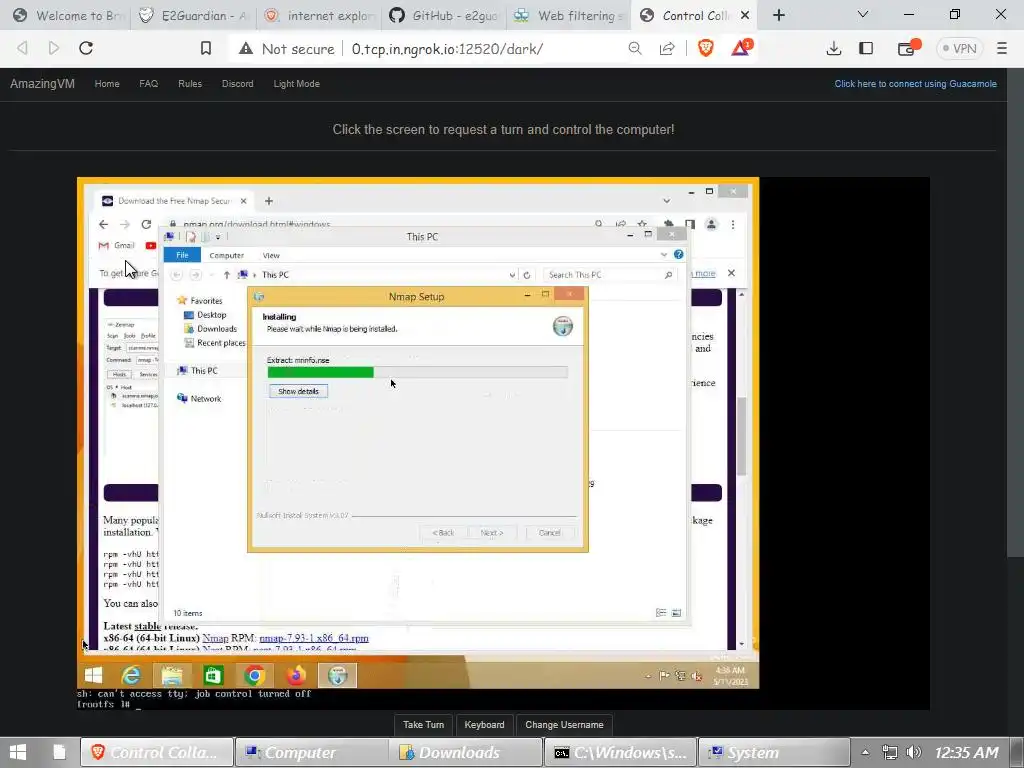This screenshot has height=768, width=1024.
Task: Click refresh icon in This PC address bar
Action: click(527, 275)
